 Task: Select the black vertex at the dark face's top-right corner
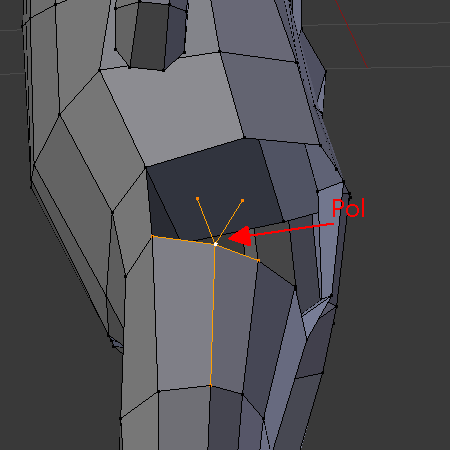pyautogui.click(x=244, y=138)
